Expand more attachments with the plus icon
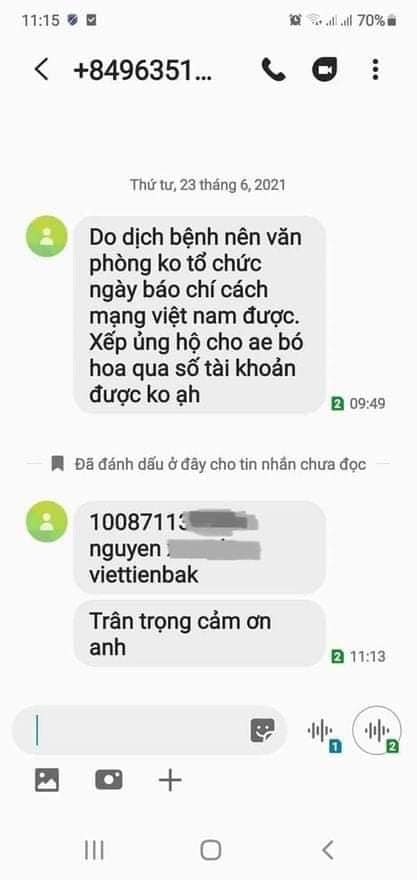The width and height of the screenshot is (417, 880). click(170, 780)
